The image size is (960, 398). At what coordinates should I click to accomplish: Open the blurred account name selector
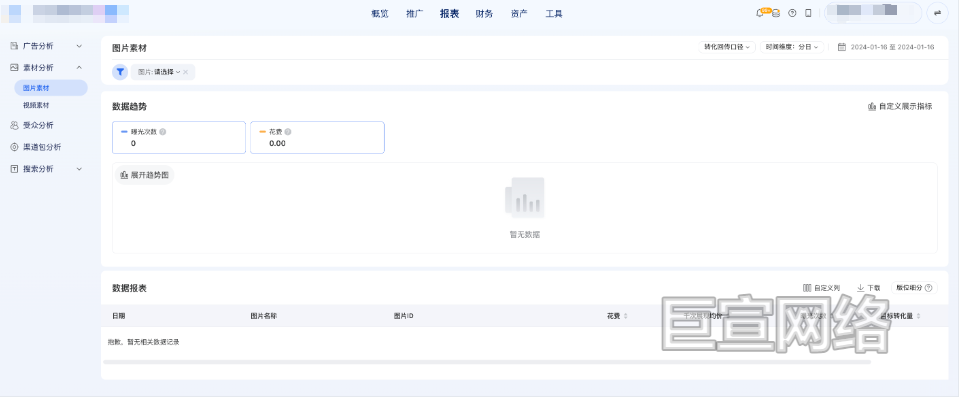tap(872, 13)
